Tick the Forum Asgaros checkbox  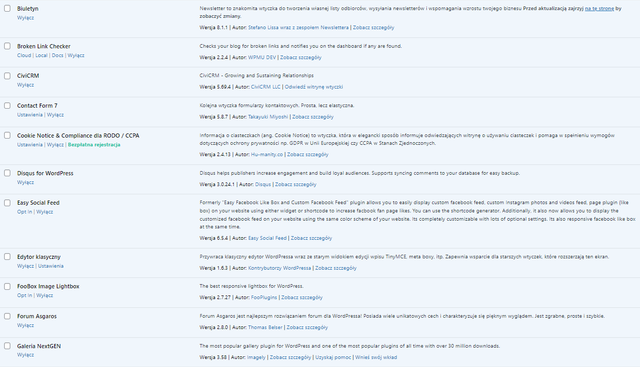coord(7,316)
